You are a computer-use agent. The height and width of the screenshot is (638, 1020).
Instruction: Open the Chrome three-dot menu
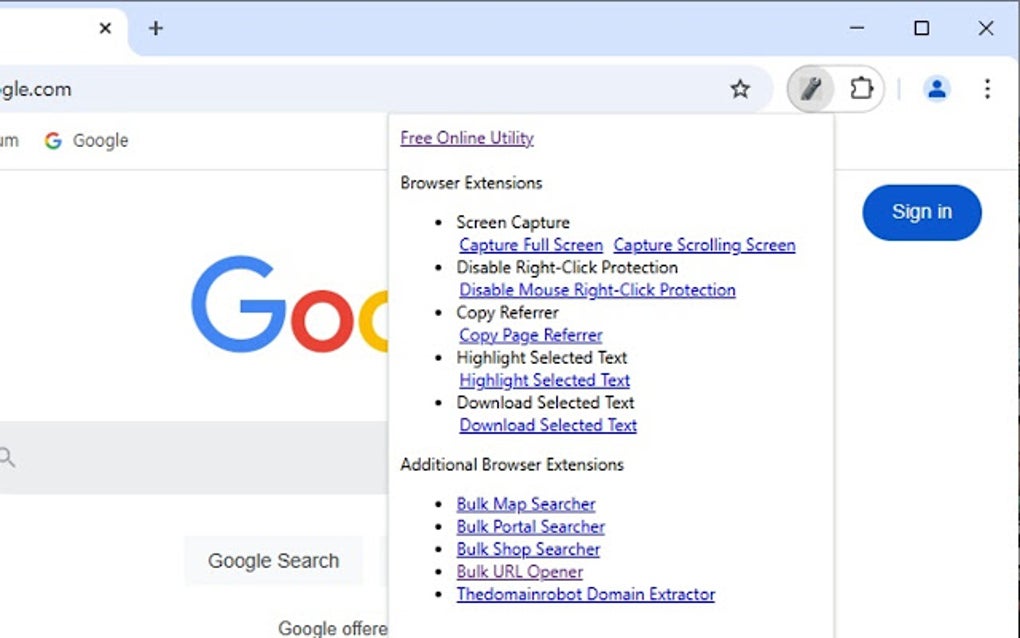click(x=987, y=89)
